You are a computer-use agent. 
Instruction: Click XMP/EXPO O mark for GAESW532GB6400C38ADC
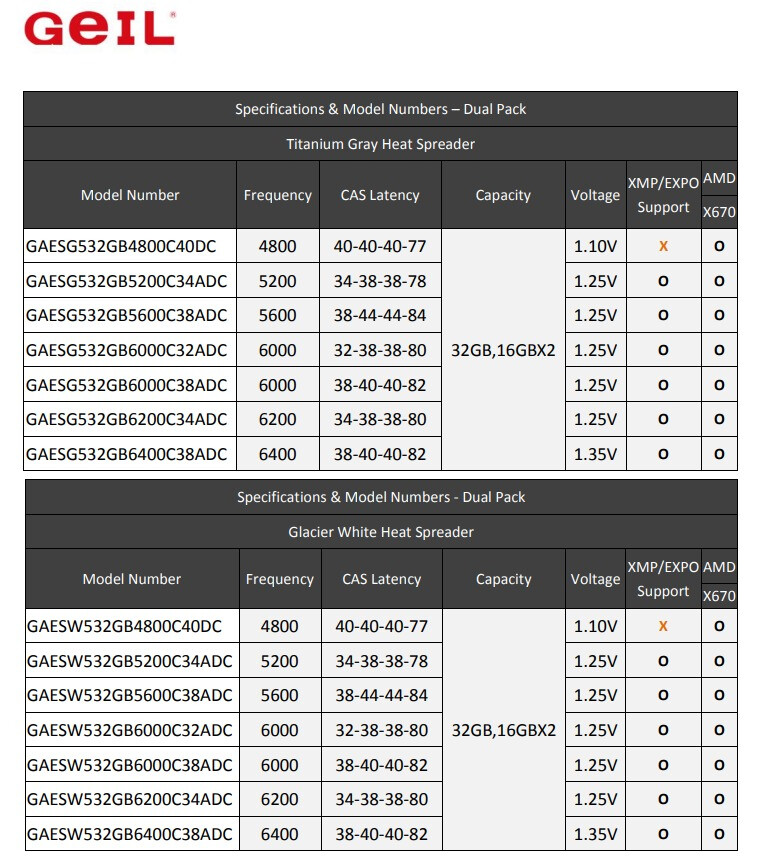[663, 834]
